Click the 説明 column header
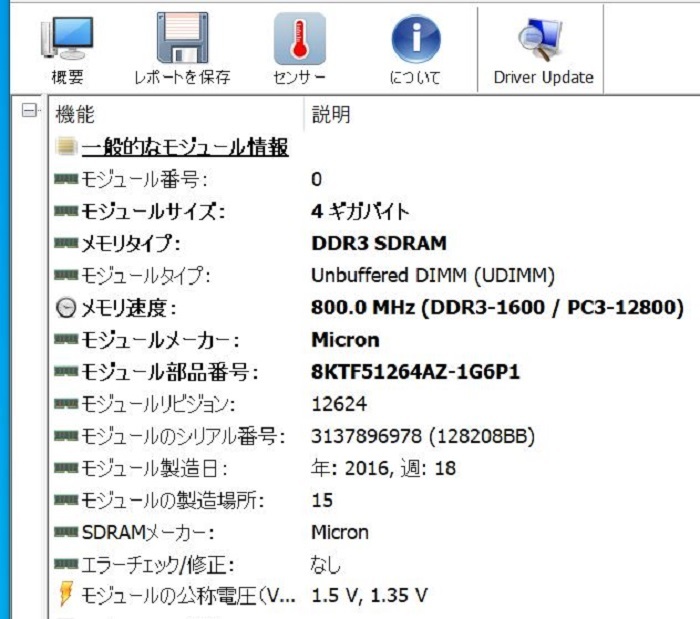Screen dimensions: 700x619 tap(331, 115)
